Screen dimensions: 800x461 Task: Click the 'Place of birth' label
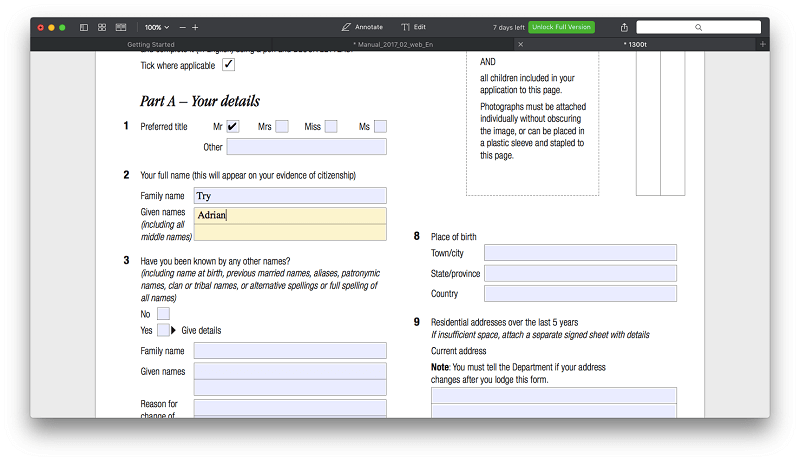(454, 237)
